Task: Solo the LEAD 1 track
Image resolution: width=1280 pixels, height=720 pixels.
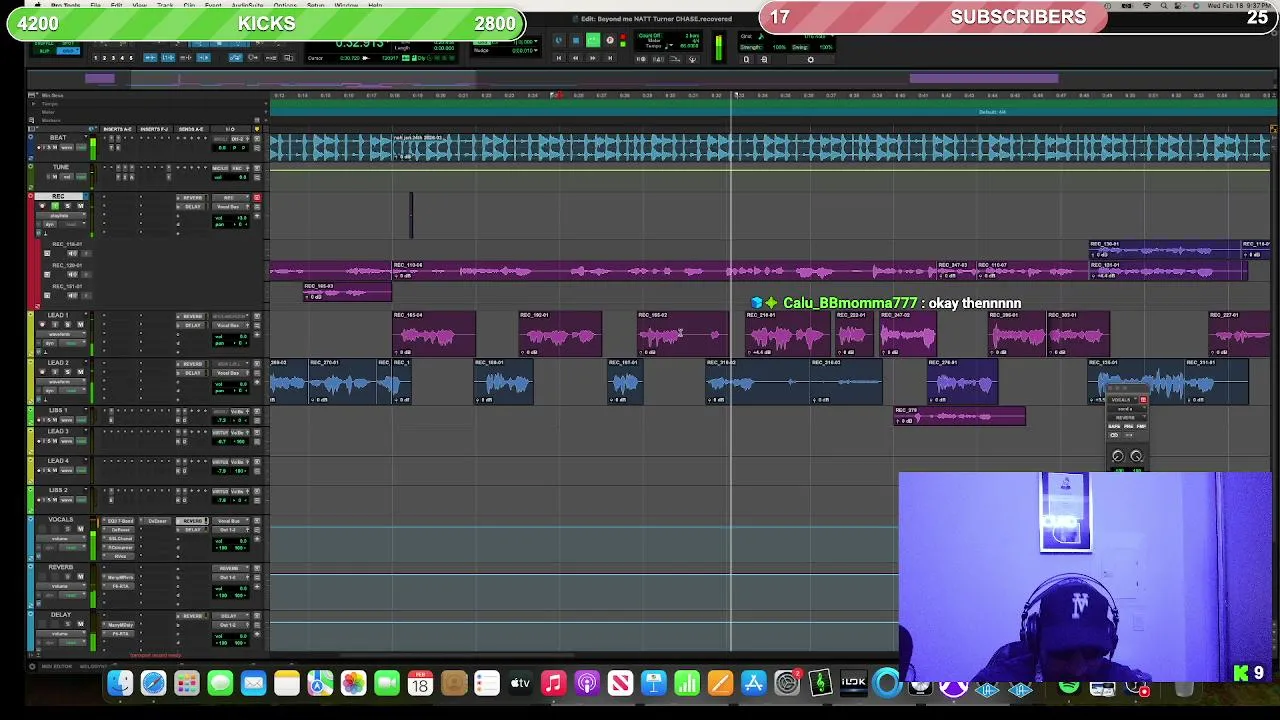Action: point(67,324)
